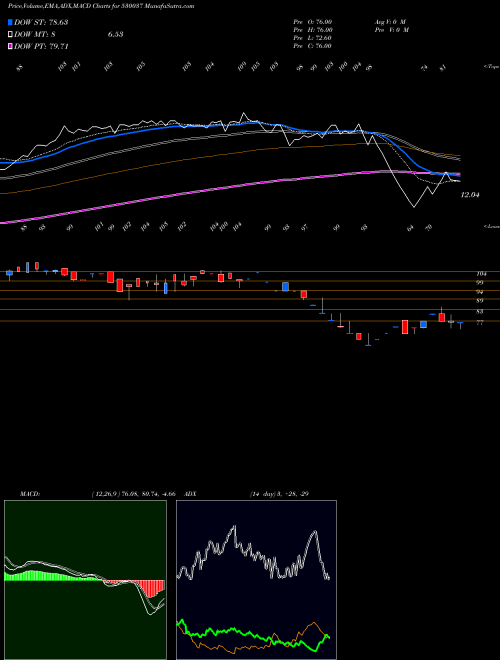Select the 'DOW PT: 79.71' legend text

point(41,47)
